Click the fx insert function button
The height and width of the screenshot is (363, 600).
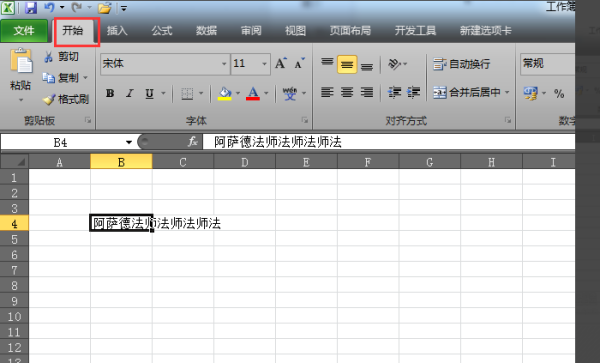point(192,142)
